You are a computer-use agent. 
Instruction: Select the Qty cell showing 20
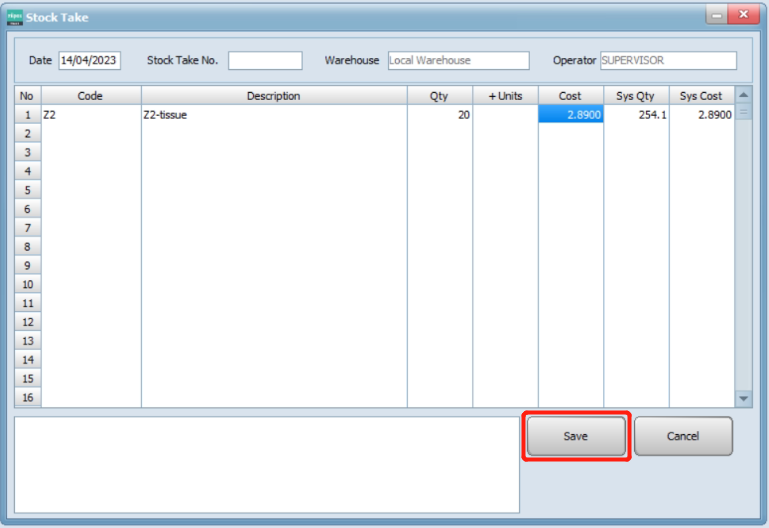coord(439,115)
